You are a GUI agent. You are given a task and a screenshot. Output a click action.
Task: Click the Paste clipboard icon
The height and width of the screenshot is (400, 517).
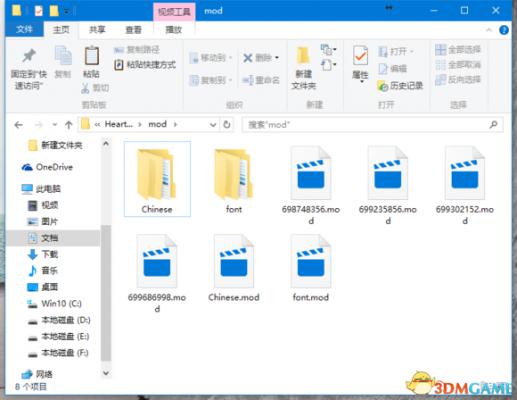(91, 55)
